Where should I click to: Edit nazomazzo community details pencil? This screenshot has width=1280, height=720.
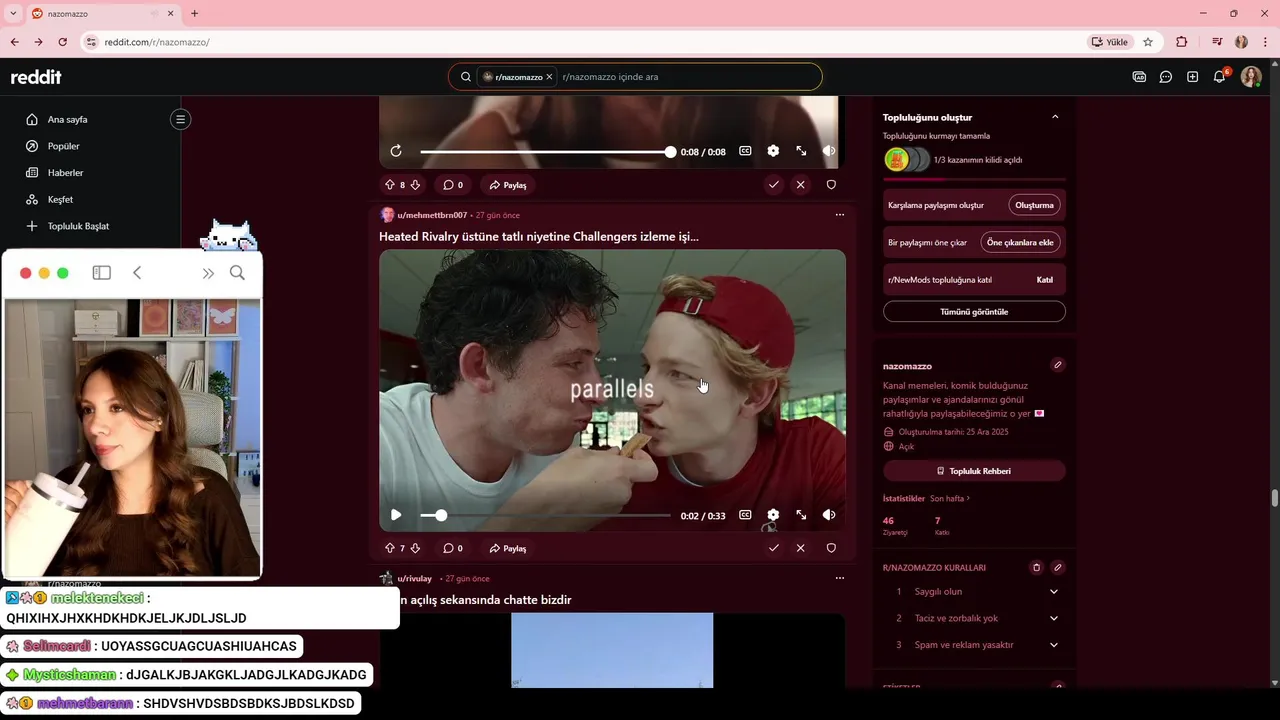[x=1058, y=365]
